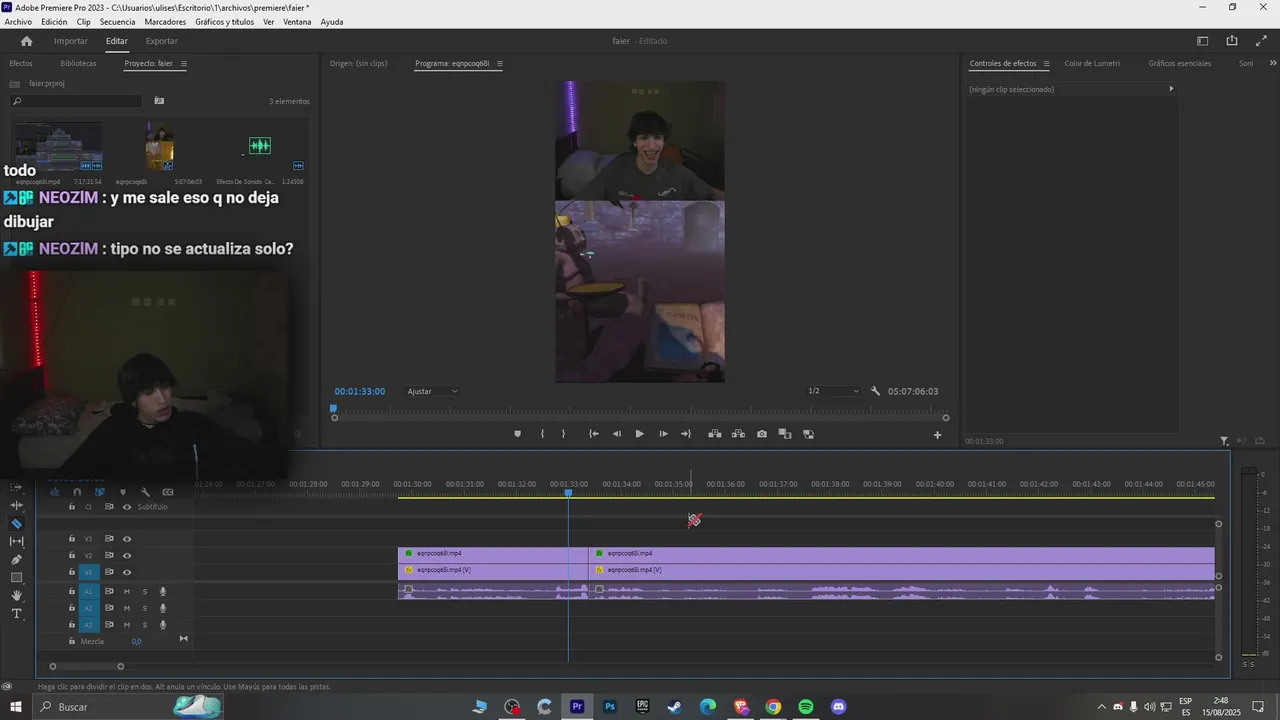Viewport: 1280px width, 720px height.
Task: Open Spotify from the taskbar
Action: [806, 707]
